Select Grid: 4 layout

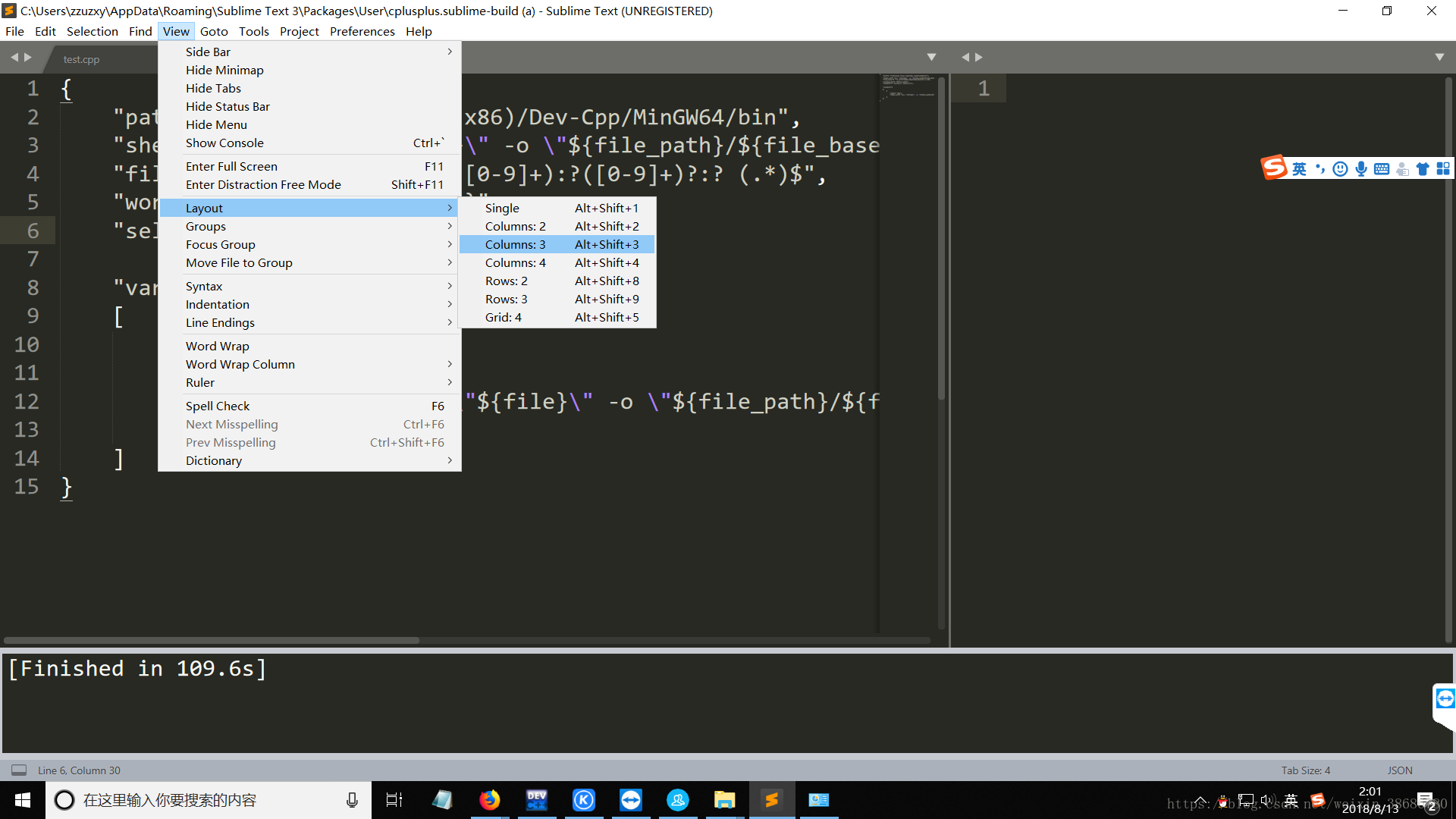557,317
